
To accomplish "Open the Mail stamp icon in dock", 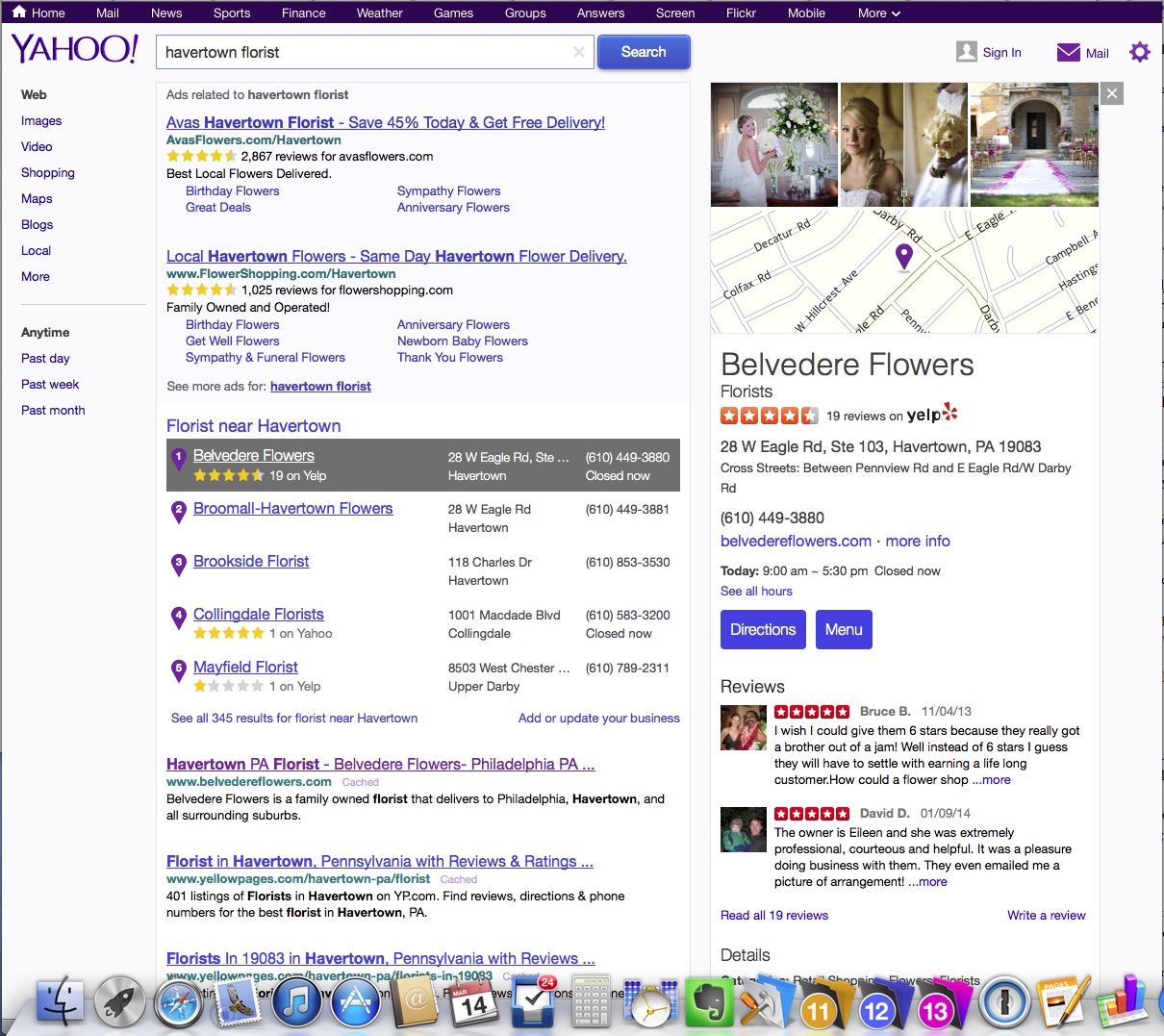I will click(x=237, y=1004).
